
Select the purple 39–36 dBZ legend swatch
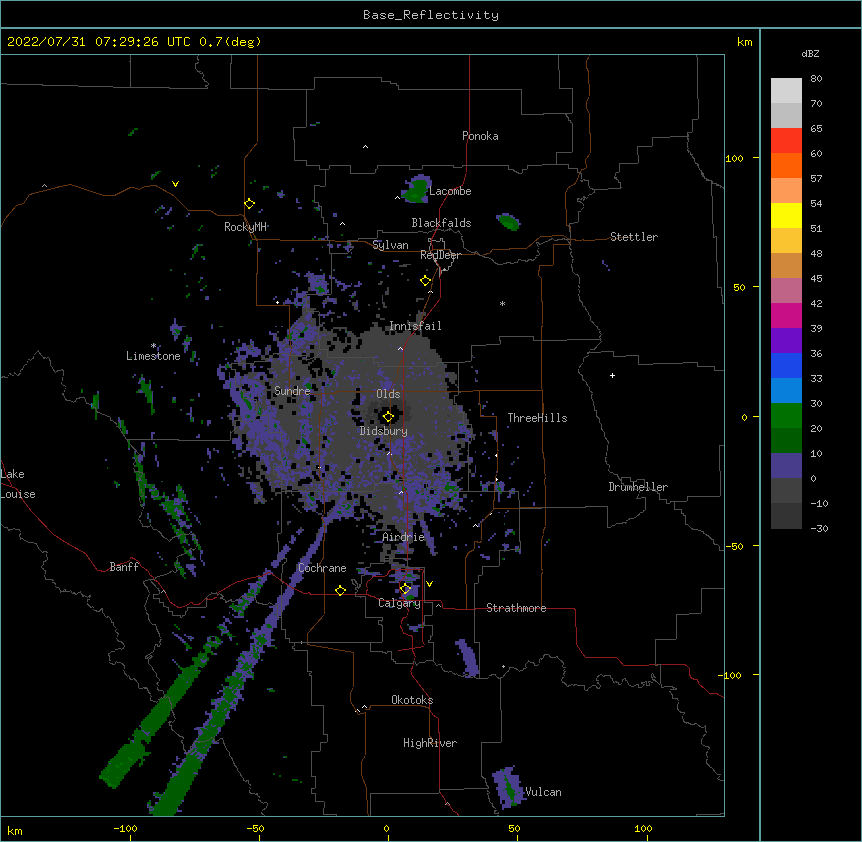click(x=786, y=341)
